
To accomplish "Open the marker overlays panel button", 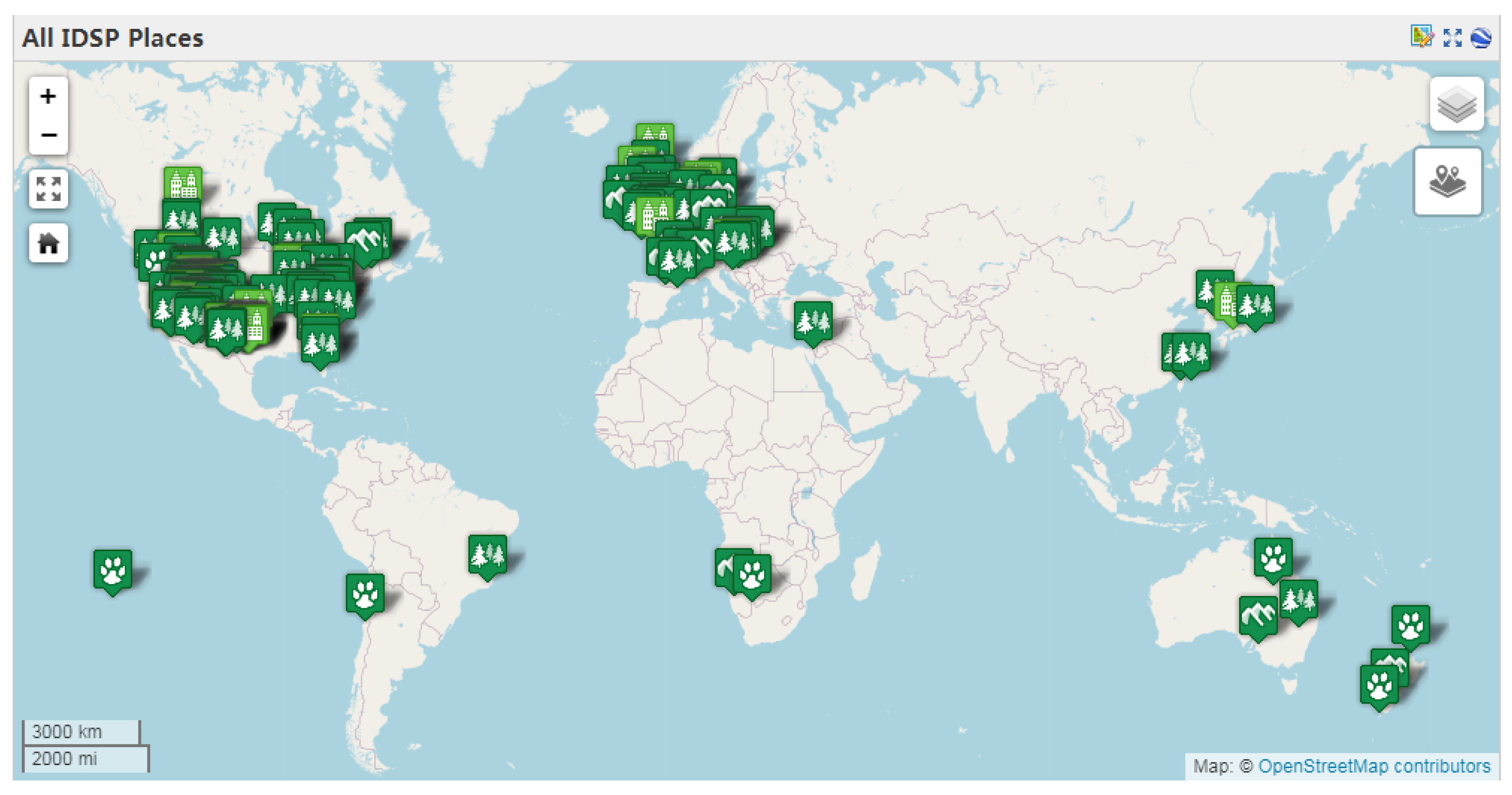I will click(1447, 182).
